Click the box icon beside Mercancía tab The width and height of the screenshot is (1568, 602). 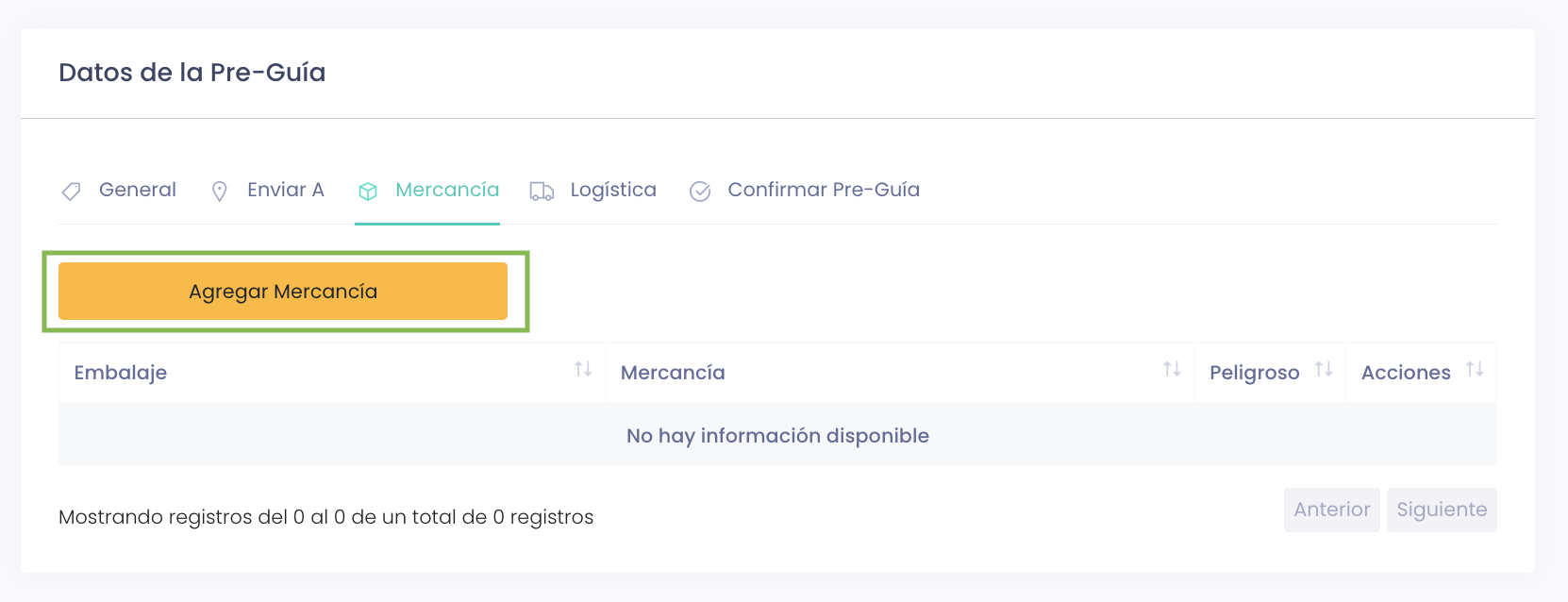pos(368,192)
